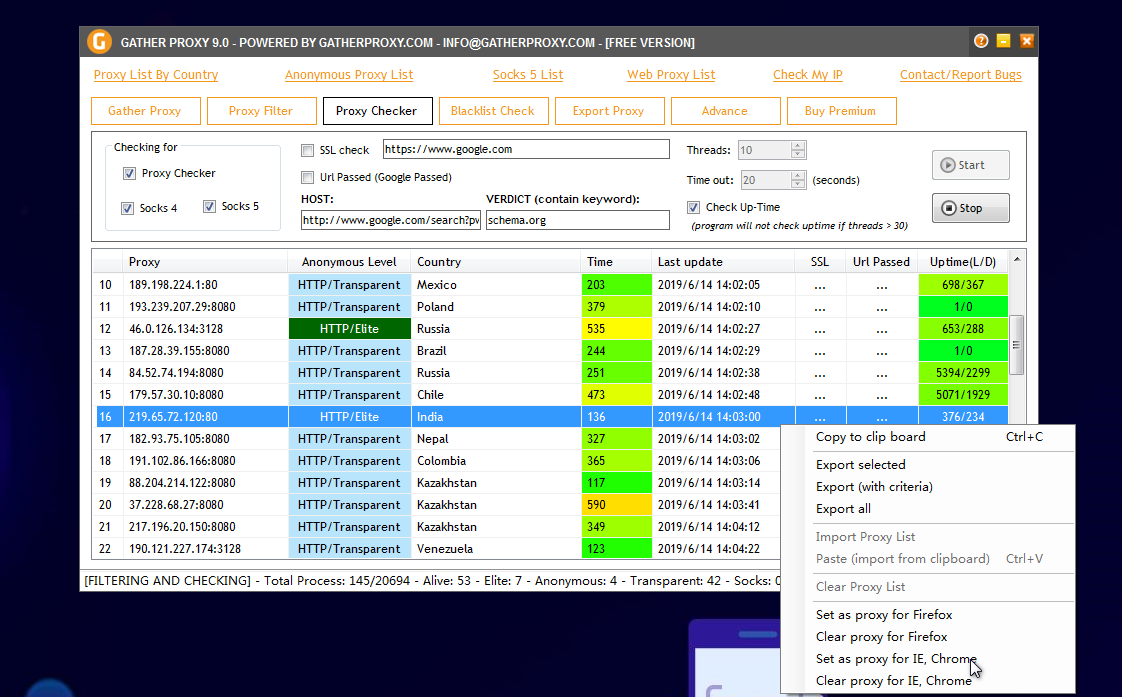Switch to the Gather Proxy tab
The width and height of the screenshot is (1122, 697).
point(146,111)
